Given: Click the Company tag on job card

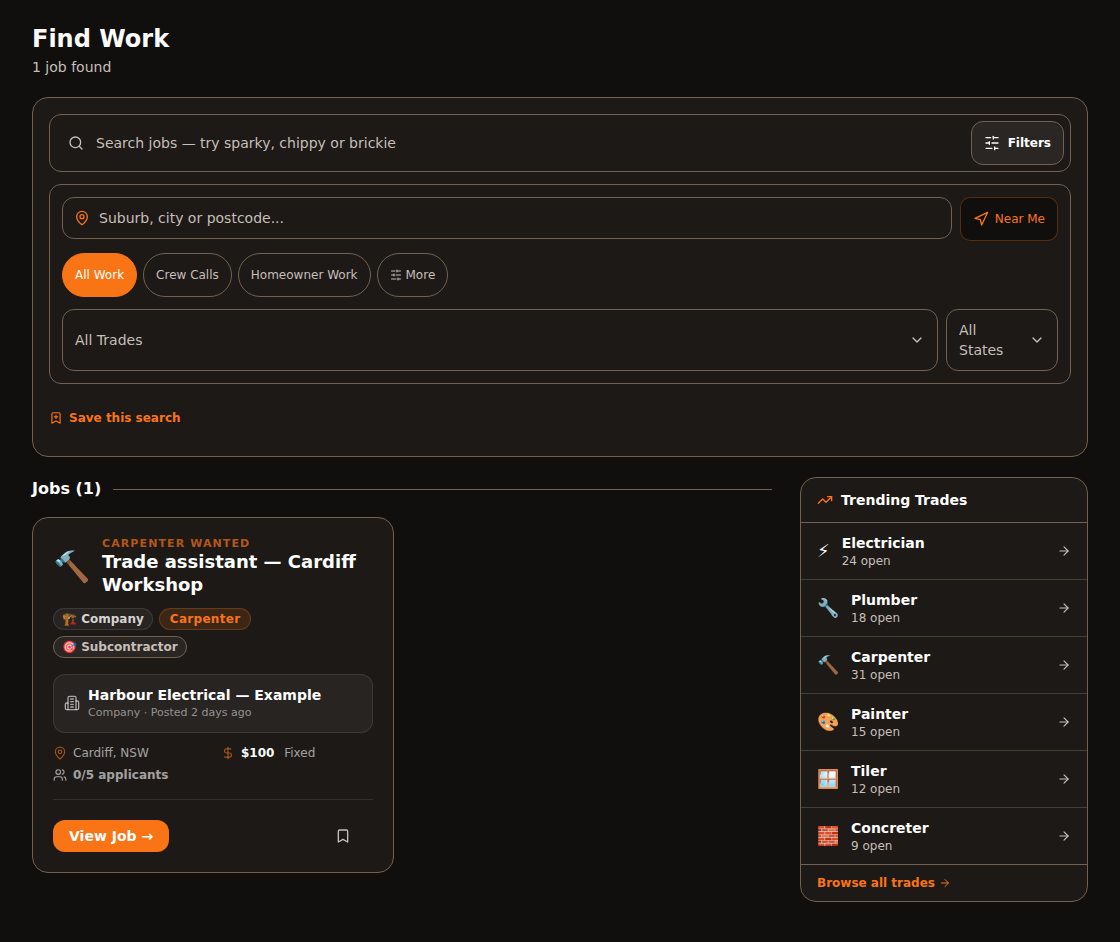Looking at the screenshot, I should click(103, 618).
